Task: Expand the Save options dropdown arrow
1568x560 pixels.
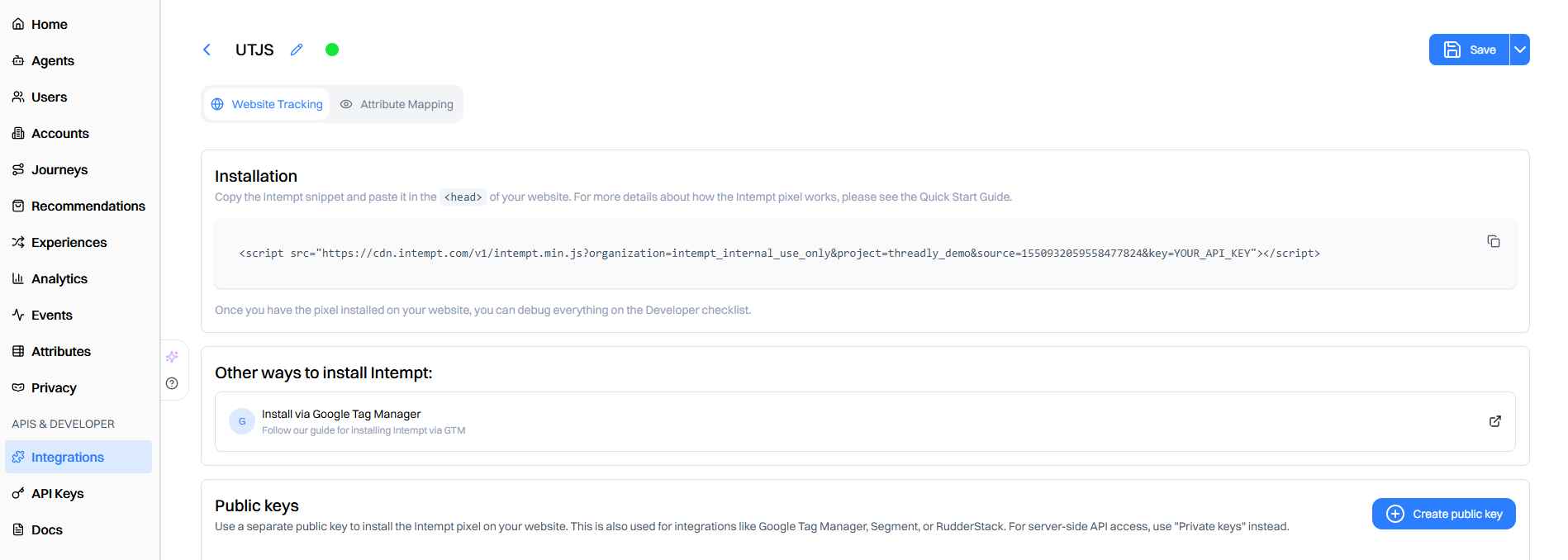Action: (x=1520, y=50)
